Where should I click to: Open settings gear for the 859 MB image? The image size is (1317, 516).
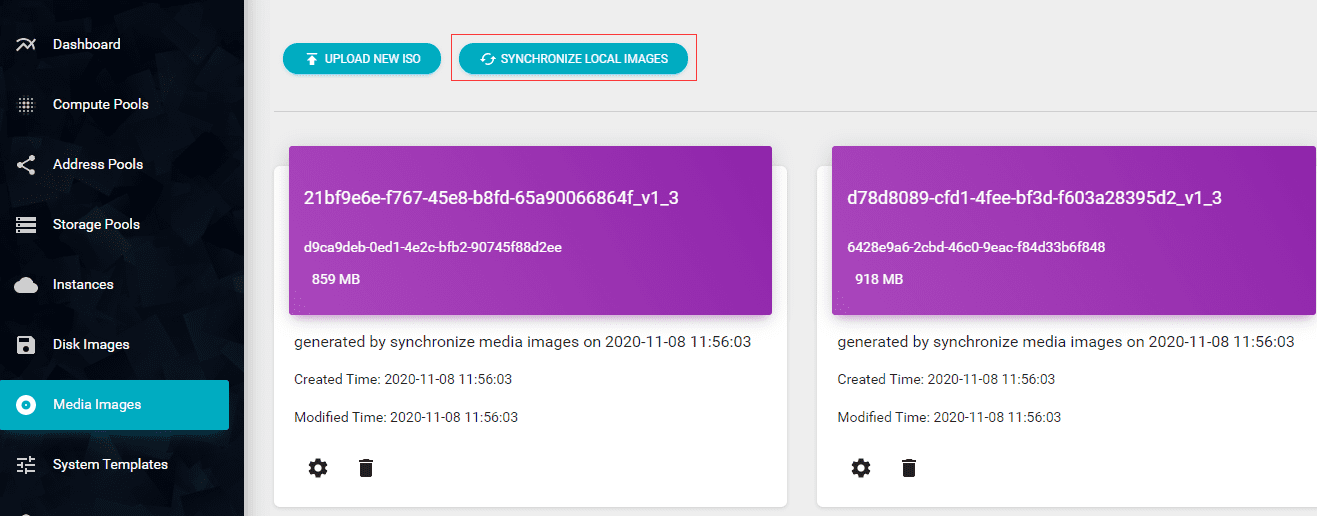tap(318, 468)
